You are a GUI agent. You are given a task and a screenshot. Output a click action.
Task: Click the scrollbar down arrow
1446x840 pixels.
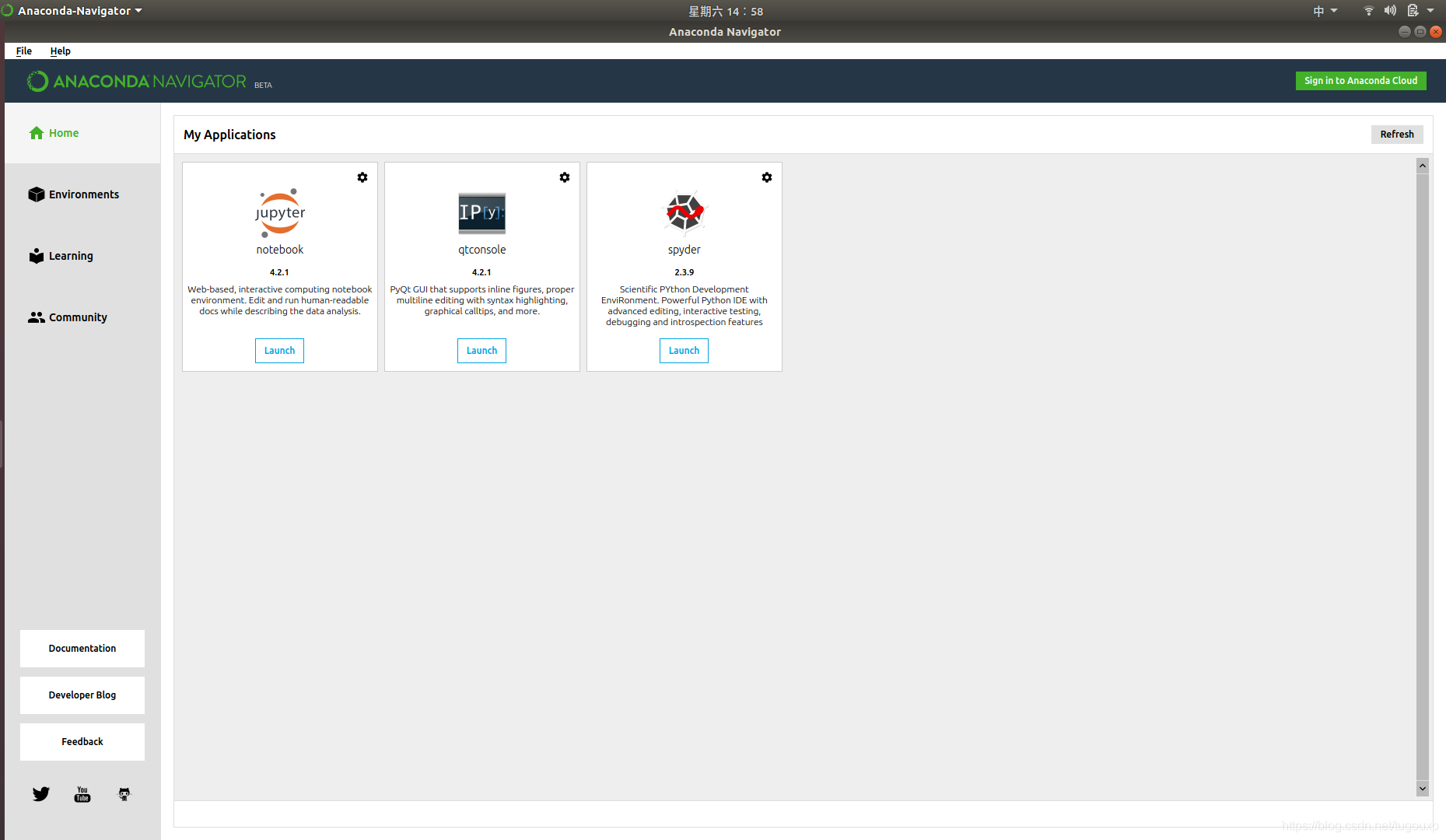(1423, 789)
